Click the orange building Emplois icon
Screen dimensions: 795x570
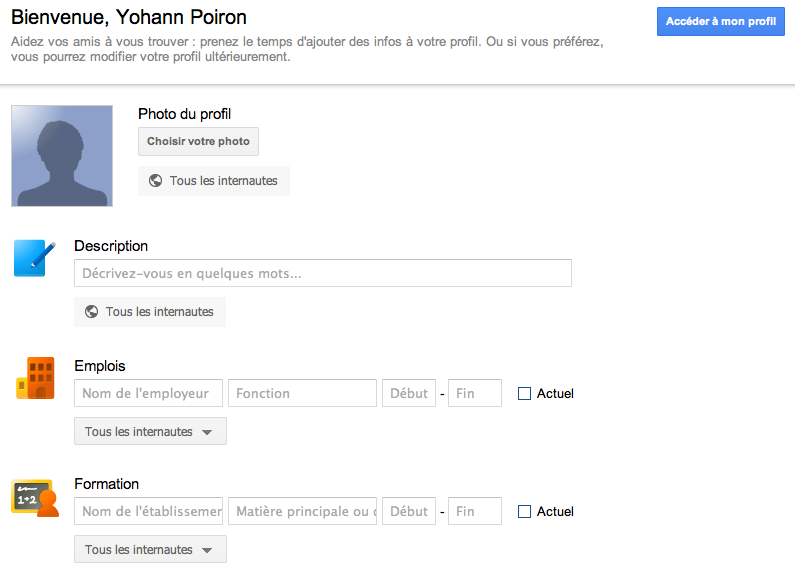36,378
